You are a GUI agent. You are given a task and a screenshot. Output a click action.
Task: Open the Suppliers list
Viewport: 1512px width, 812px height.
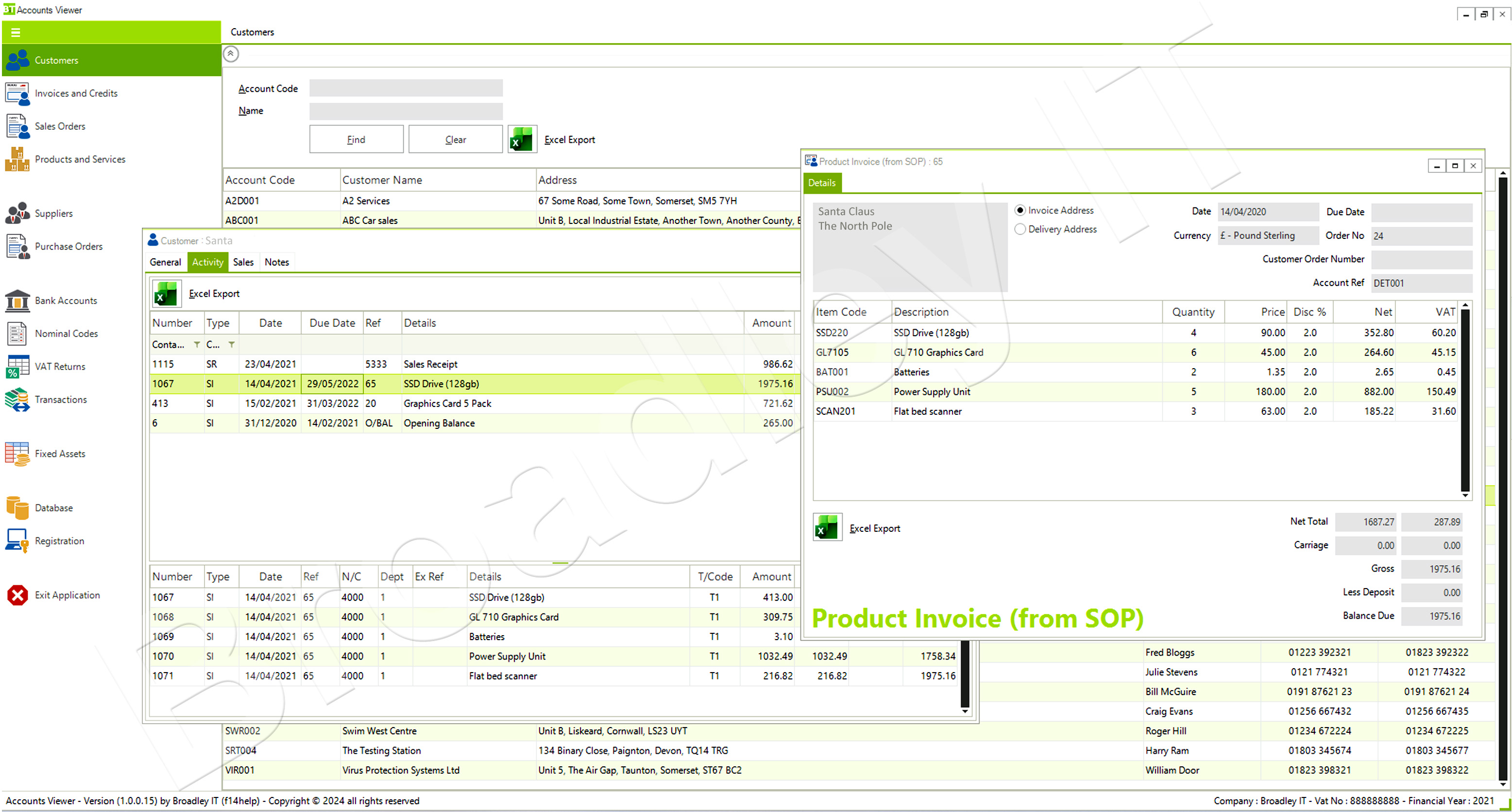click(53, 213)
